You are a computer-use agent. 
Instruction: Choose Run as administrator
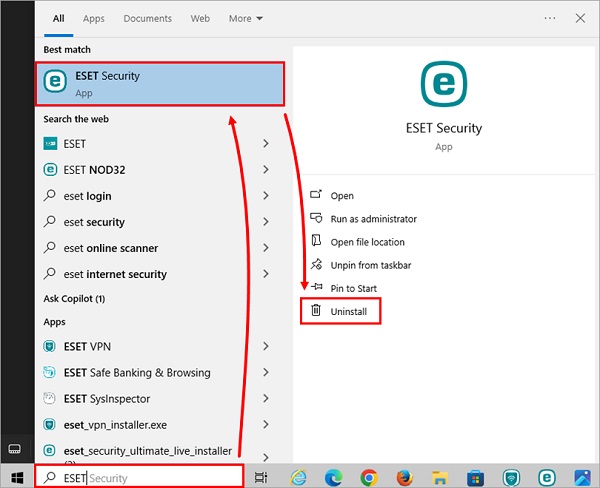point(373,219)
